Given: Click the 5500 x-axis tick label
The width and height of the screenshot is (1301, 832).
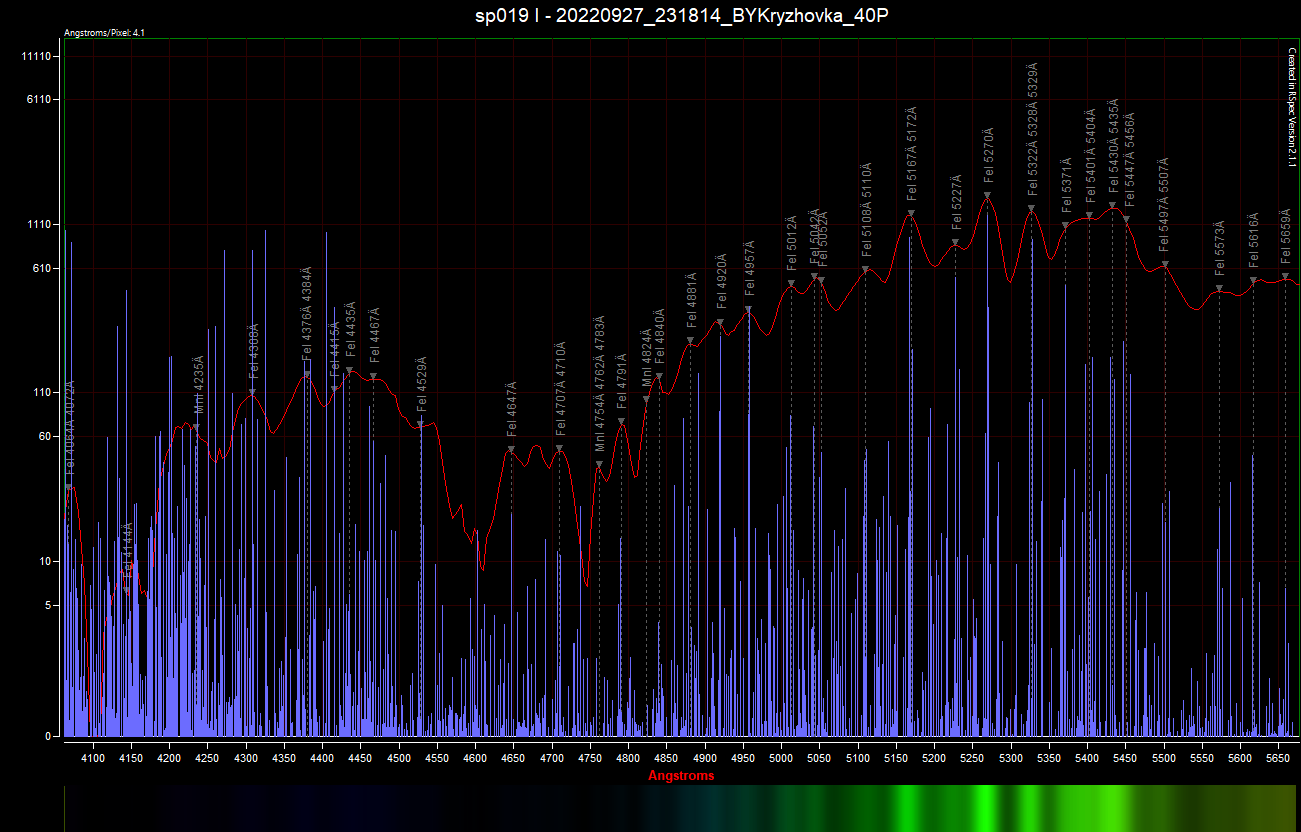Looking at the screenshot, I should (x=1164, y=759).
